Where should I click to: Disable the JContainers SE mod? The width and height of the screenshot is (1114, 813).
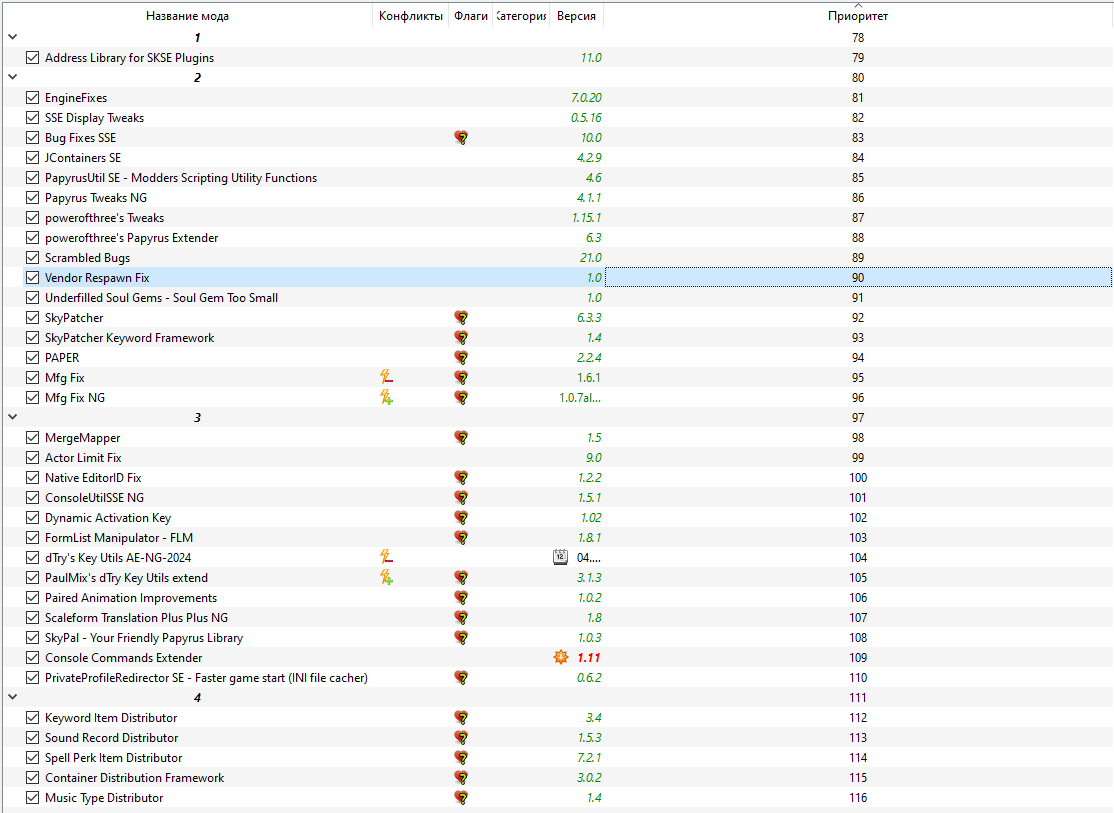[32, 158]
